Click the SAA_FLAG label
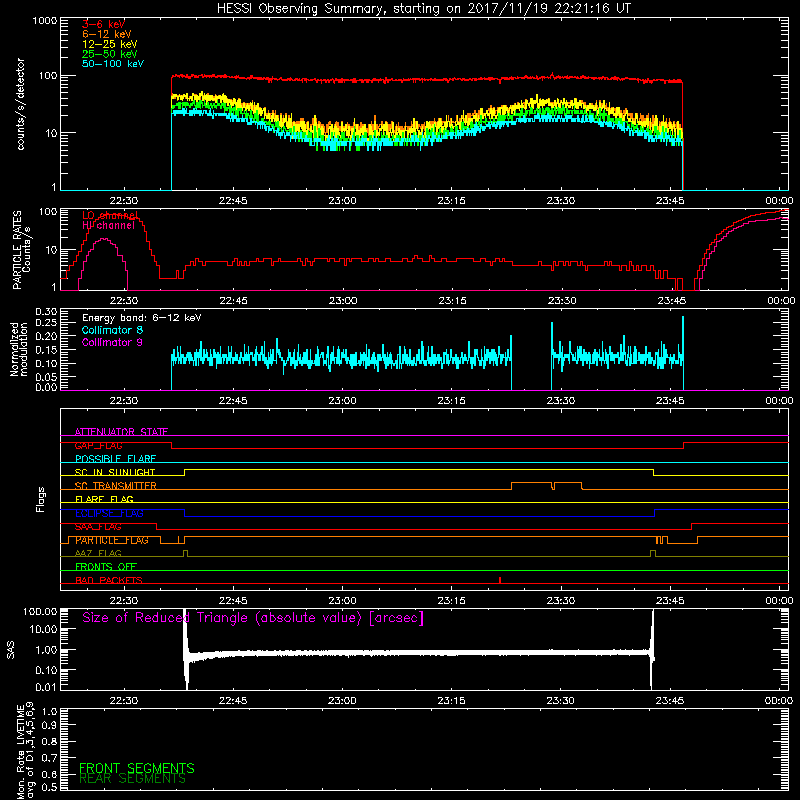Image resolution: width=800 pixels, height=800 pixels. 98,527
